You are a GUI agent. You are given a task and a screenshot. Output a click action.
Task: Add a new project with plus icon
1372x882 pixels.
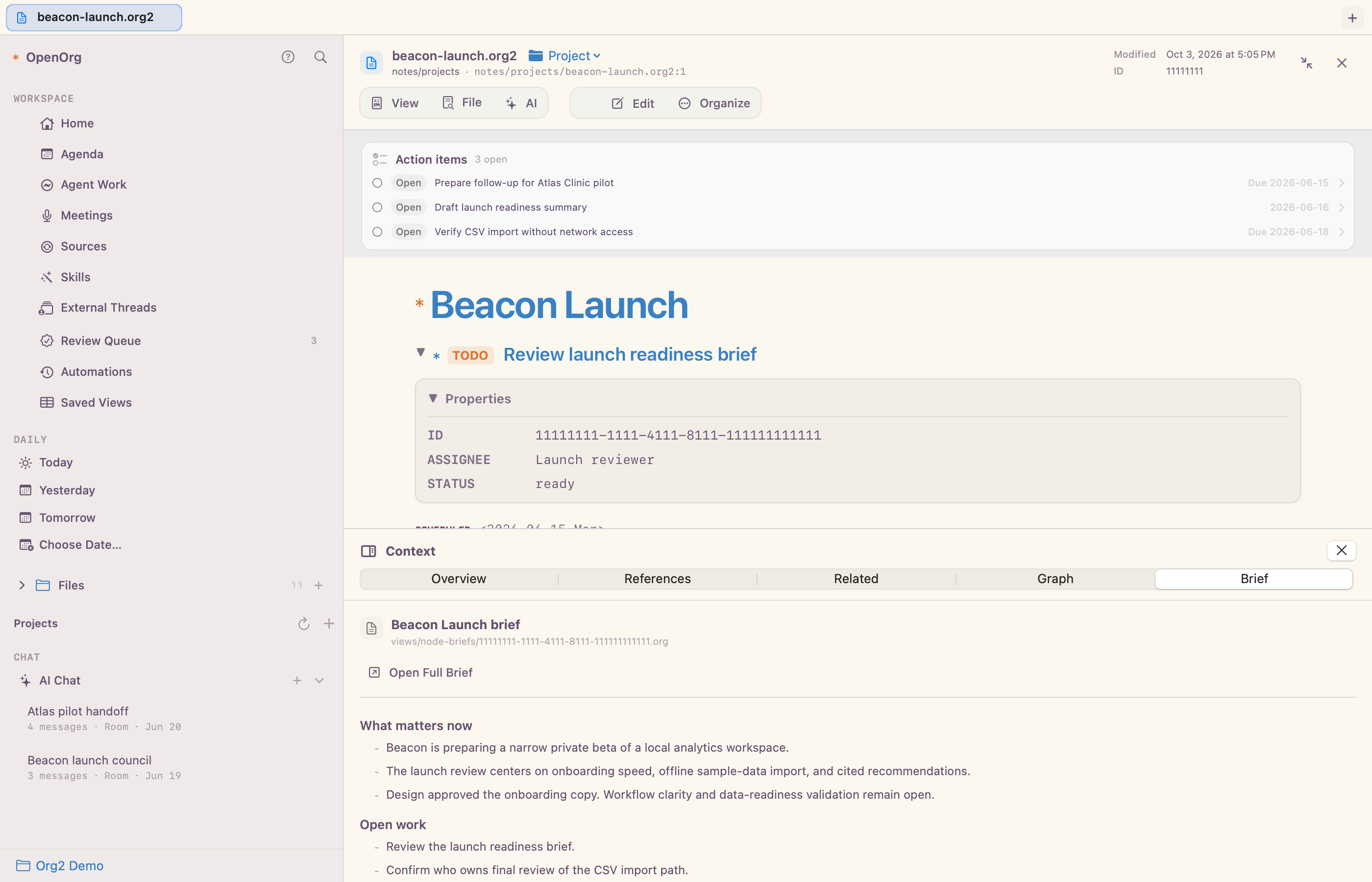click(329, 624)
